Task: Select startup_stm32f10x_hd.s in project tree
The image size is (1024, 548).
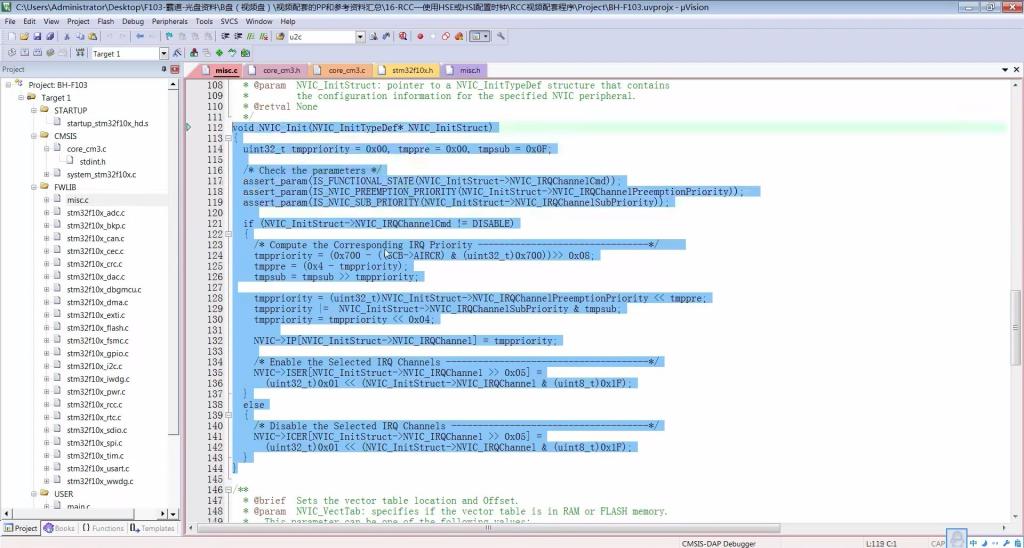Action: (107, 123)
